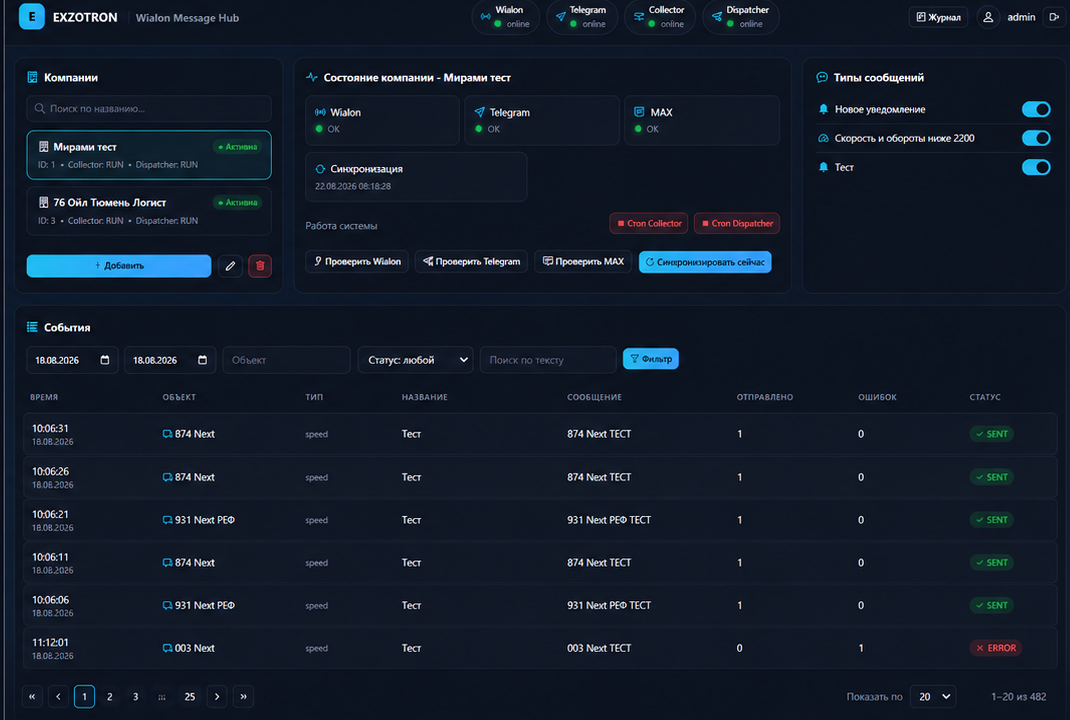Open the Статус: любой dropdown
The width and height of the screenshot is (1070, 720).
click(416, 360)
